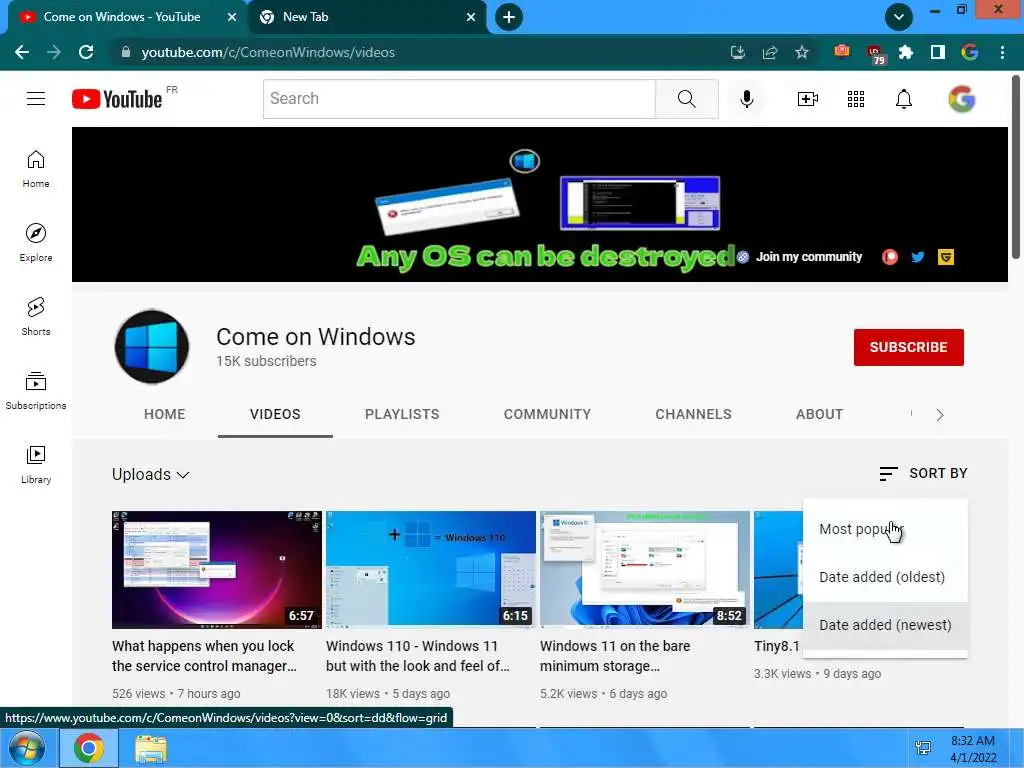Open 'Windows 11 on the bare minimum' title

click(x=615, y=656)
